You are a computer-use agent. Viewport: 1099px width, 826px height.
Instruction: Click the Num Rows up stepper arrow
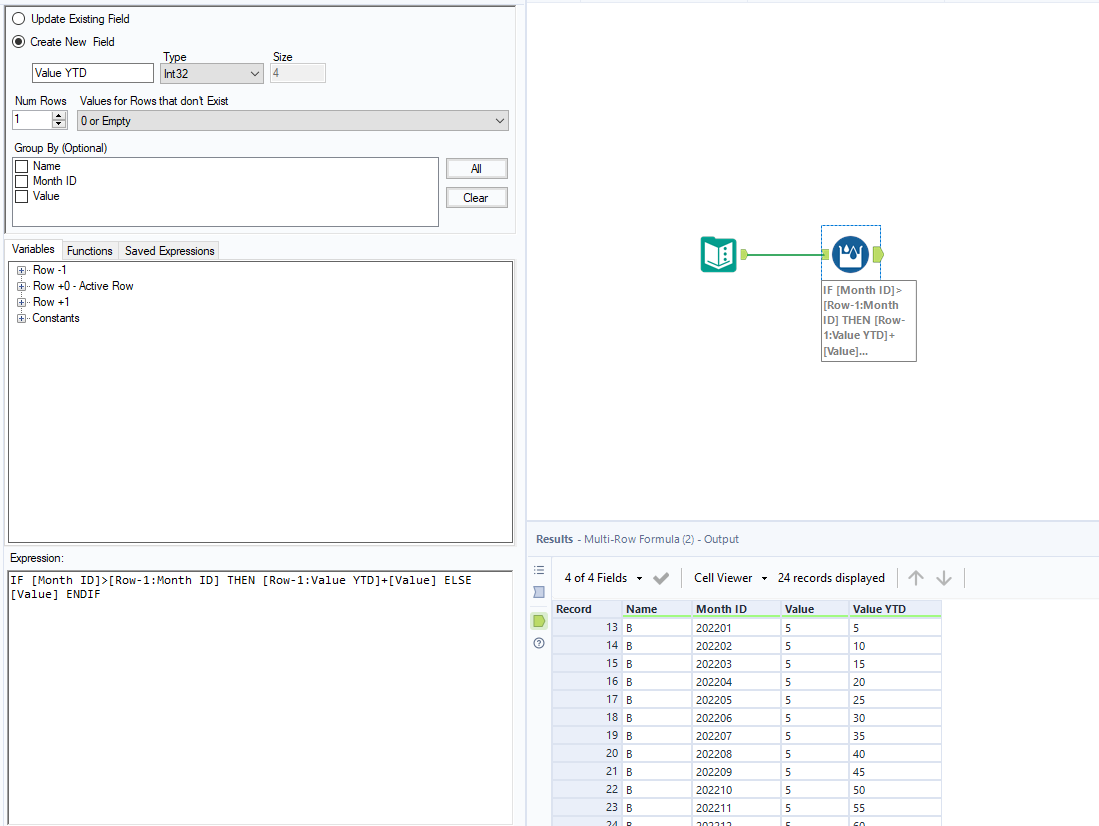pyautogui.click(x=58, y=114)
